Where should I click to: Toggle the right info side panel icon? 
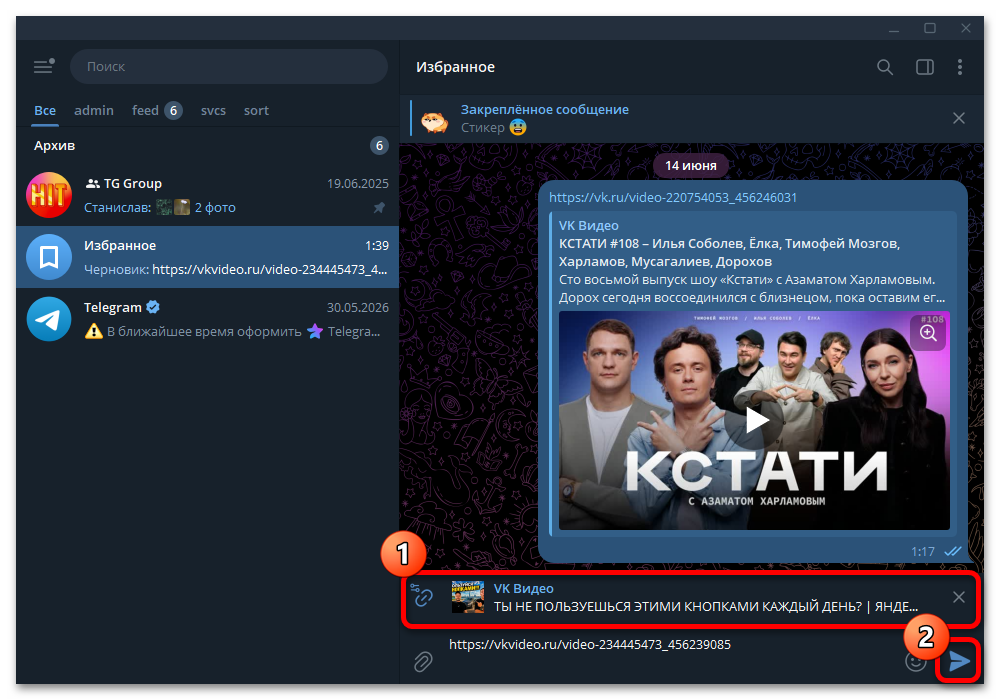(925, 67)
